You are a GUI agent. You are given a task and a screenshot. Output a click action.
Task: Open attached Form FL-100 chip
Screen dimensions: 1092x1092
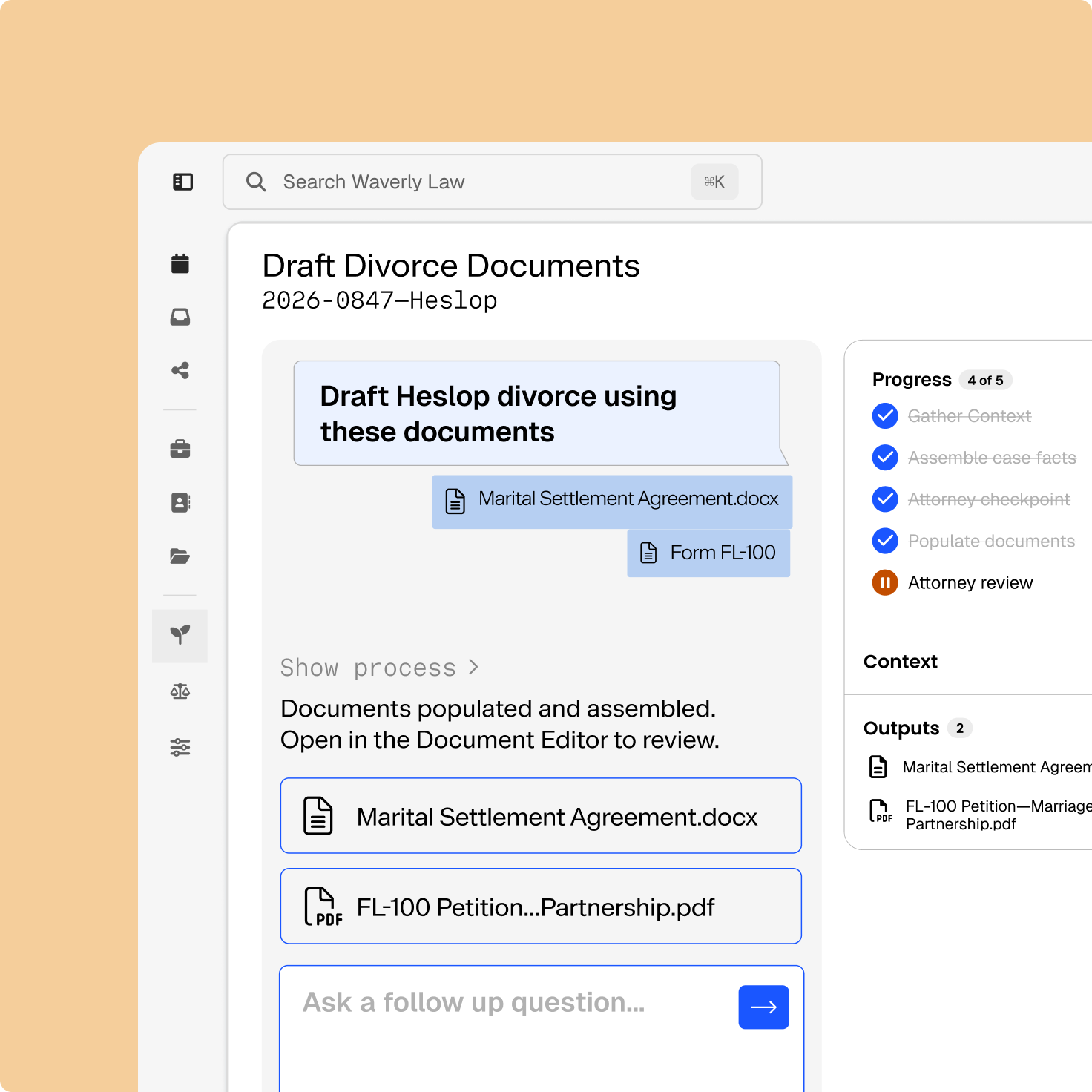pos(708,553)
